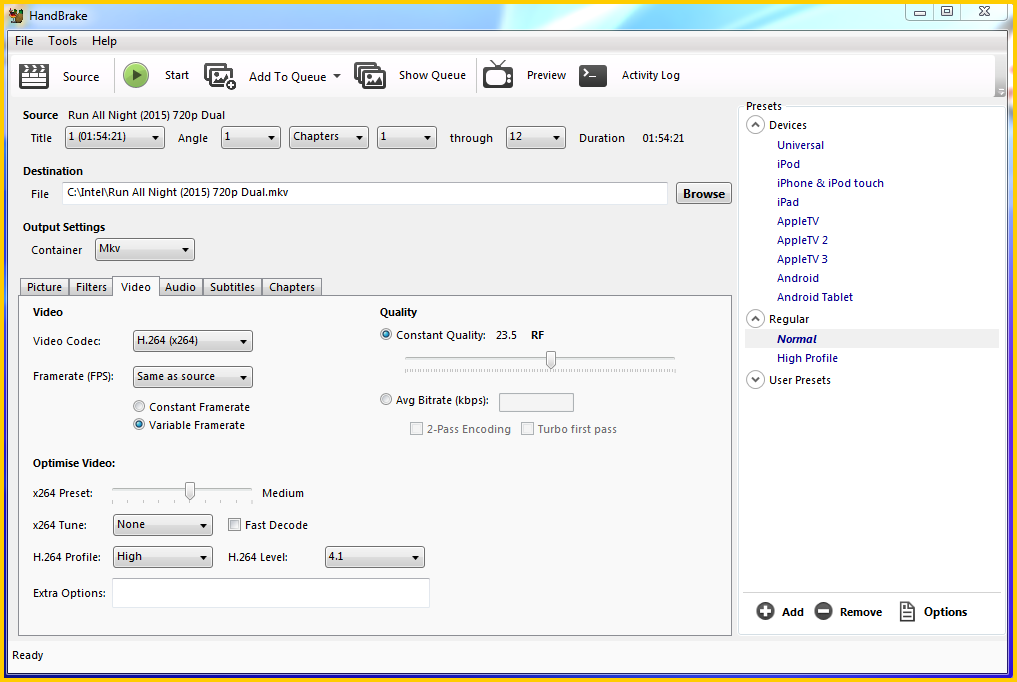The height and width of the screenshot is (682, 1017).
Task: Click the Preview television icon
Action: click(498, 75)
